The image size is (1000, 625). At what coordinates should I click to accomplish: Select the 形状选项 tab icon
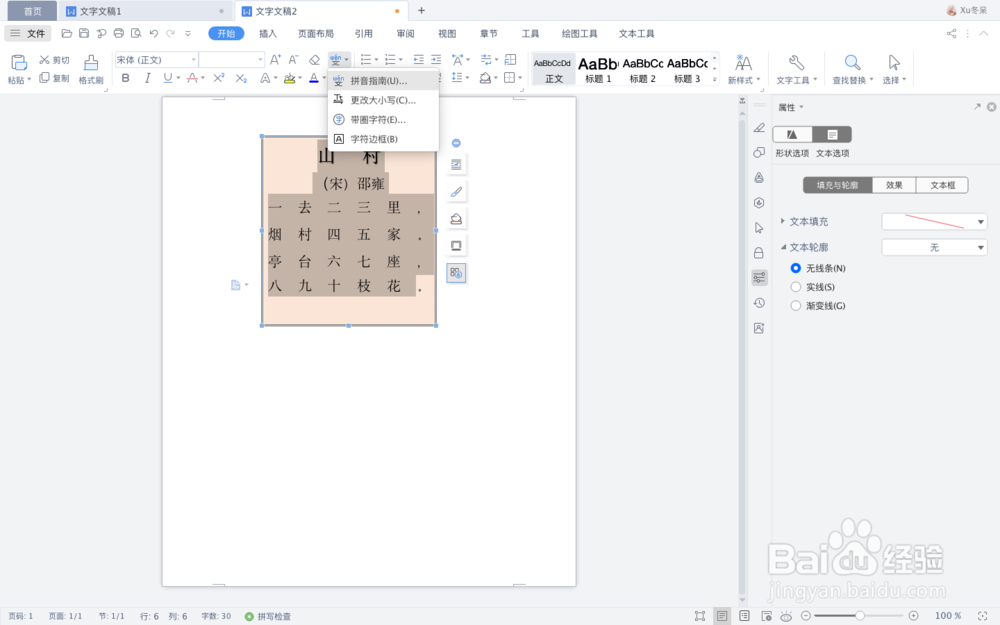[792, 135]
